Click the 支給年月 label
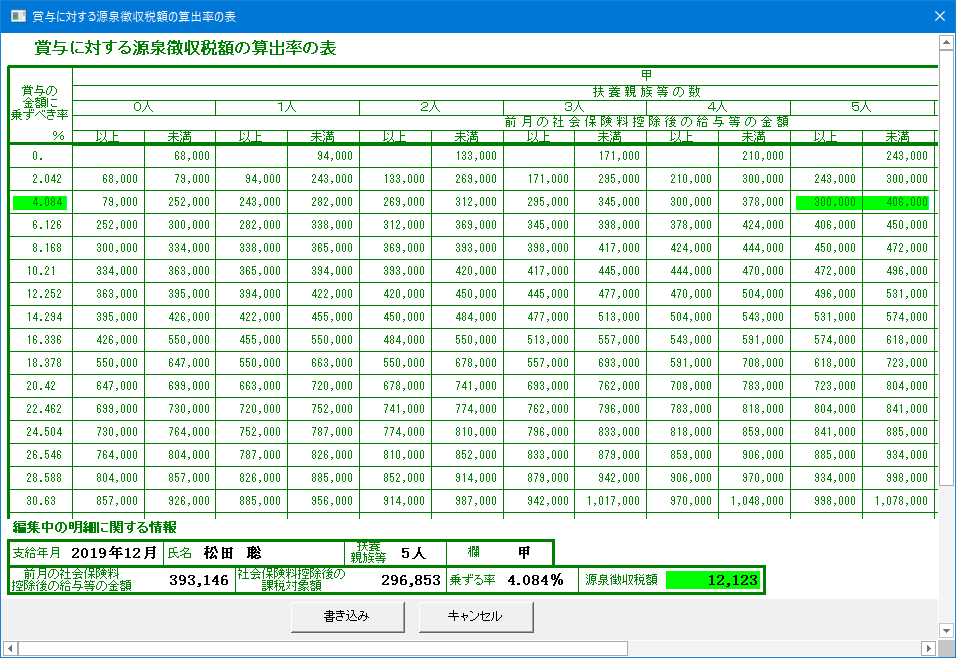This screenshot has height=658, width=956. 37,553
